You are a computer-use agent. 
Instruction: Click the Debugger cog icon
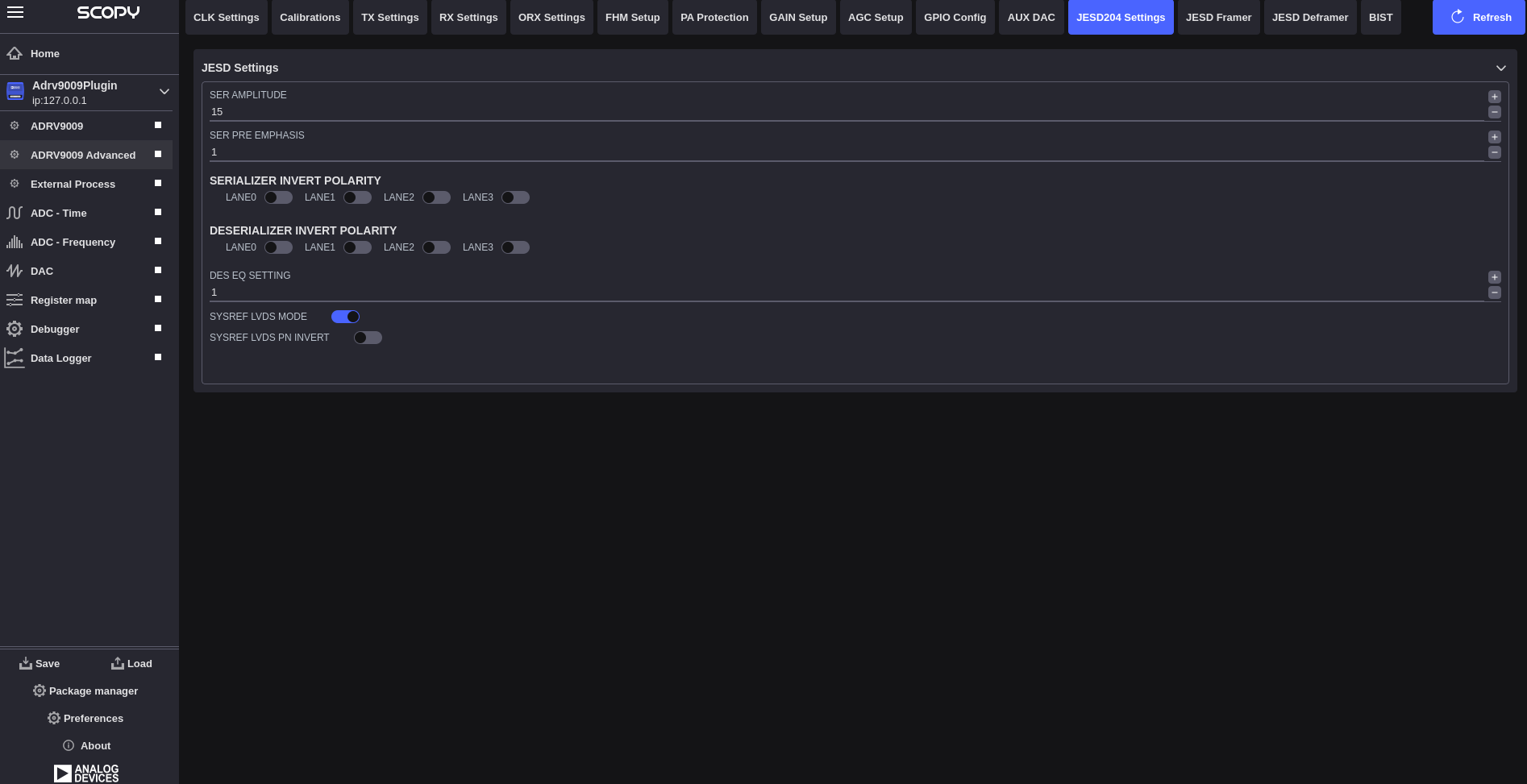(15, 329)
